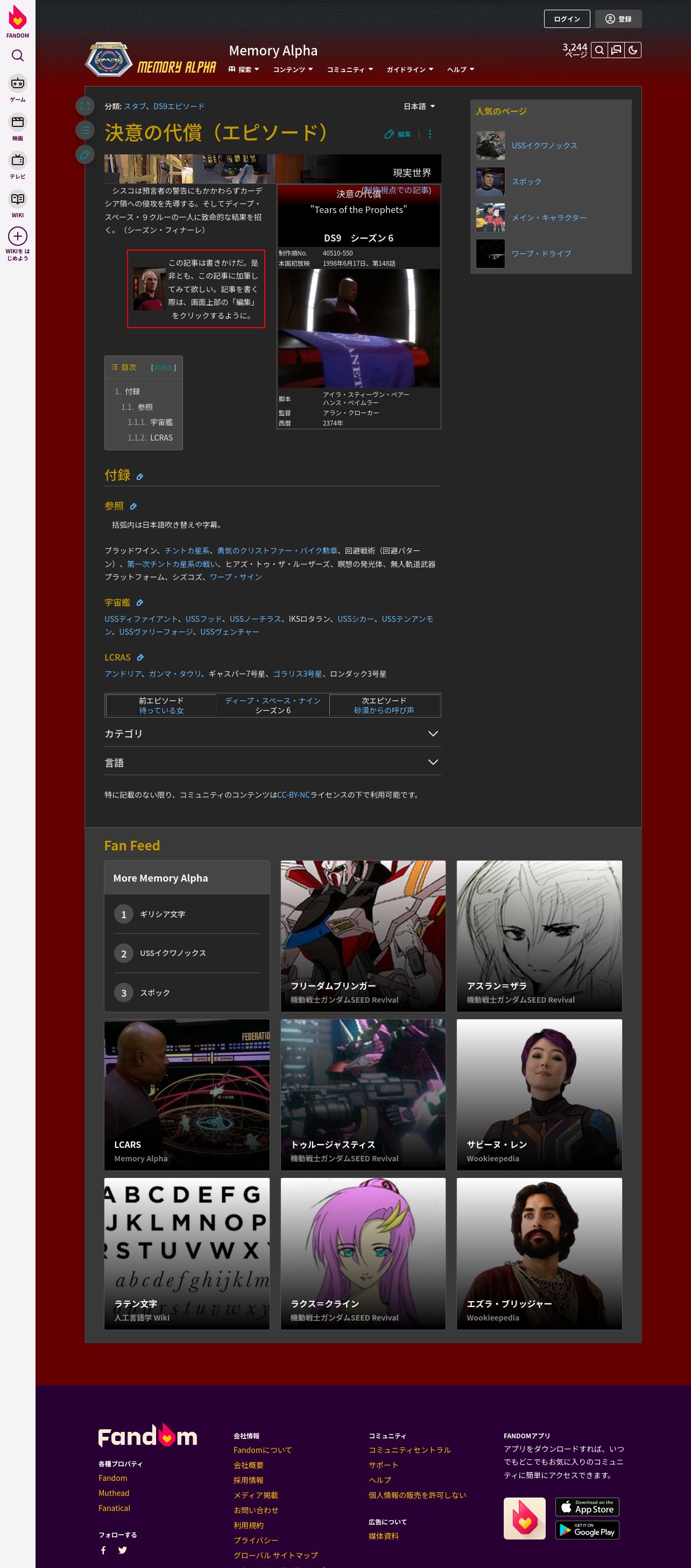Click the Memory Alpha wiki logo
Image resolution: width=691 pixels, height=1568 pixels.
point(151,60)
